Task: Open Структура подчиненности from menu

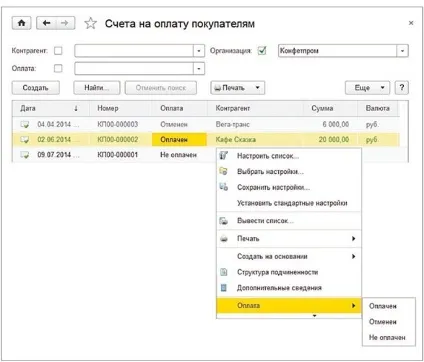Action: pos(289,272)
